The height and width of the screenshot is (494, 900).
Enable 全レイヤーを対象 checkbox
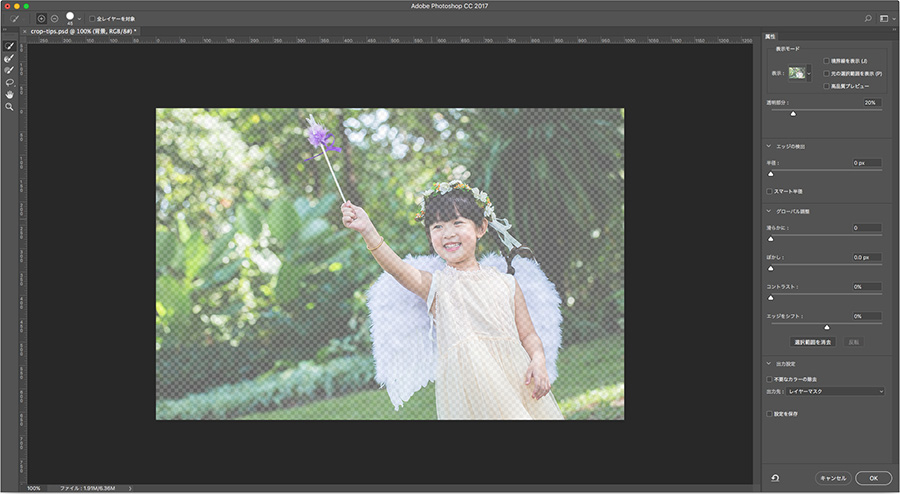(x=92, y=19)
